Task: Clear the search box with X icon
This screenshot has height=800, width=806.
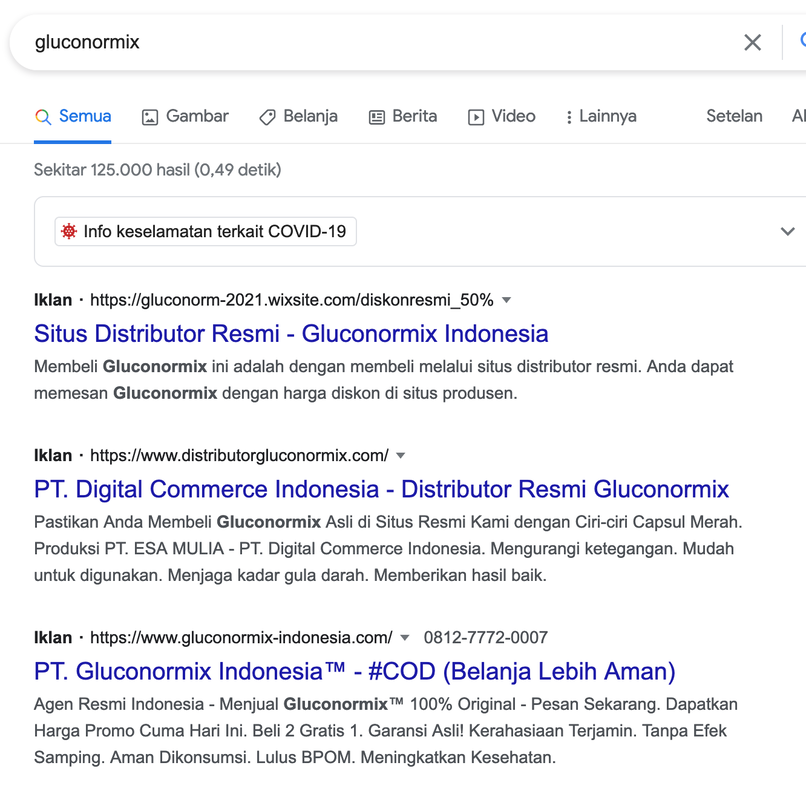Action: tap(752, 42)
